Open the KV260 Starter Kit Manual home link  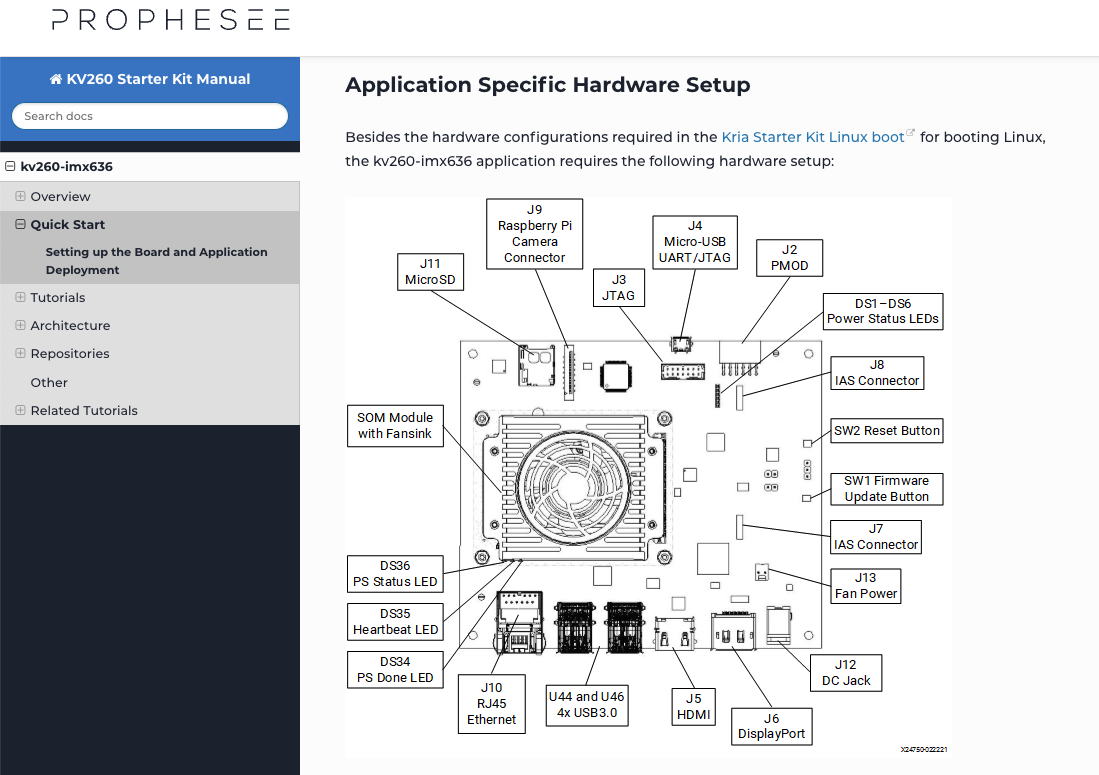coord(150,79)
